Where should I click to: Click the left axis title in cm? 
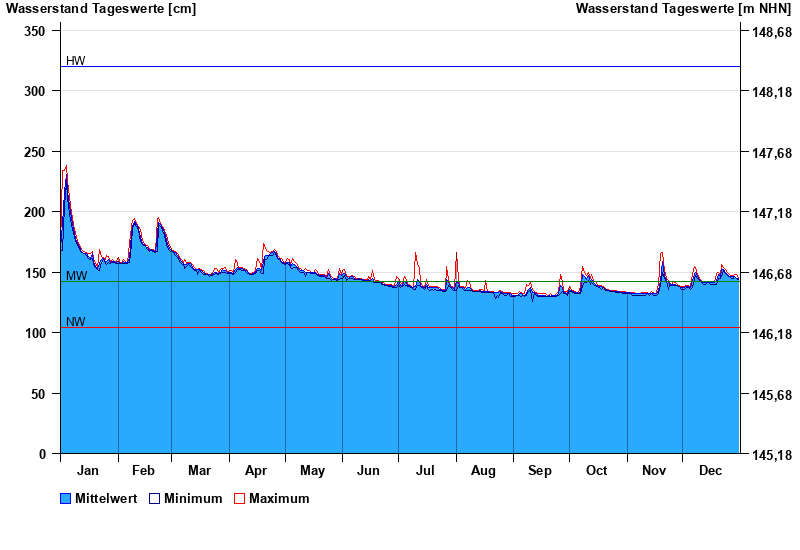coord(101,9)
